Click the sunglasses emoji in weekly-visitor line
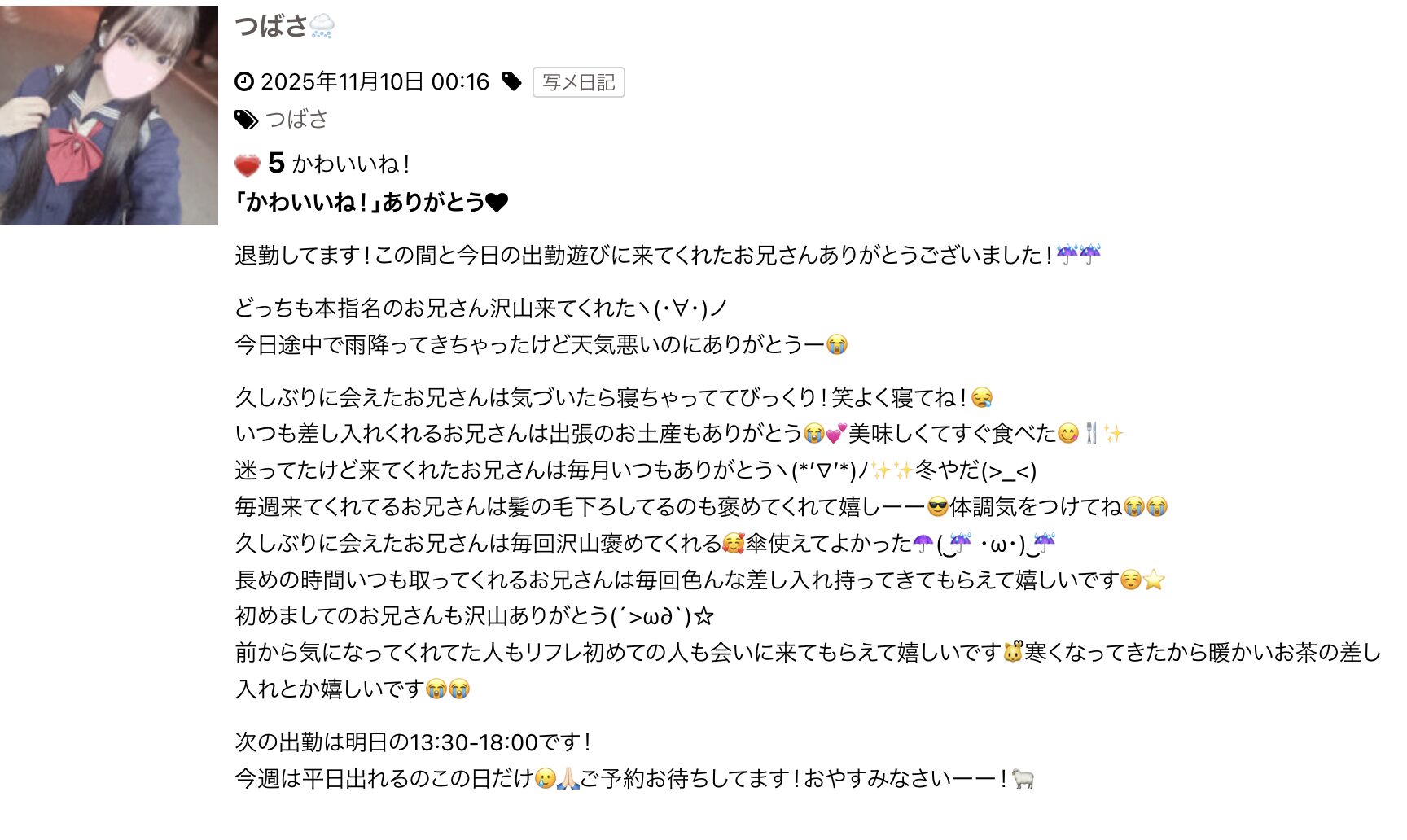The image size is (1407, 840). click(938, 507)
